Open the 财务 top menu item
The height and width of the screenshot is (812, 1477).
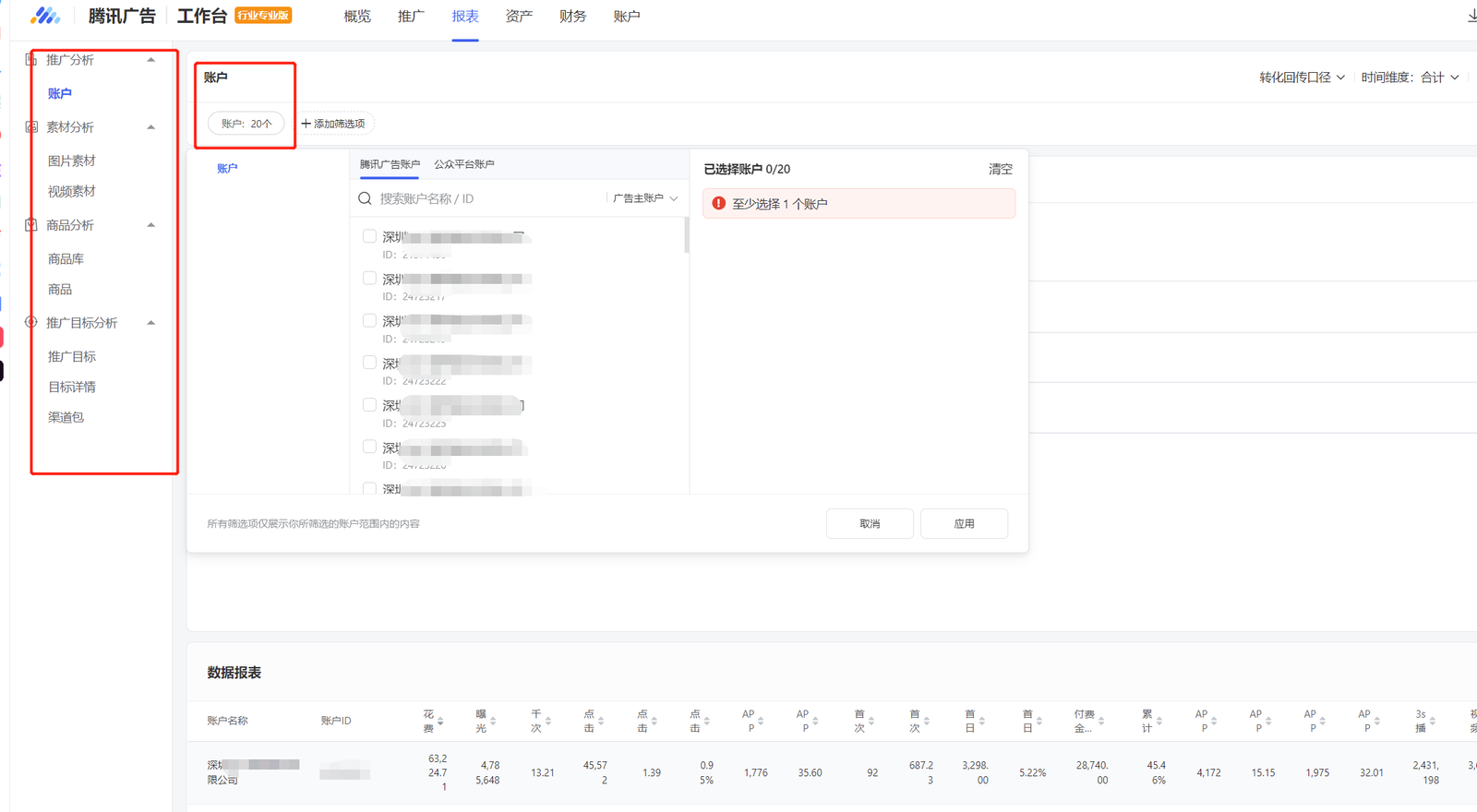(572, 17)
